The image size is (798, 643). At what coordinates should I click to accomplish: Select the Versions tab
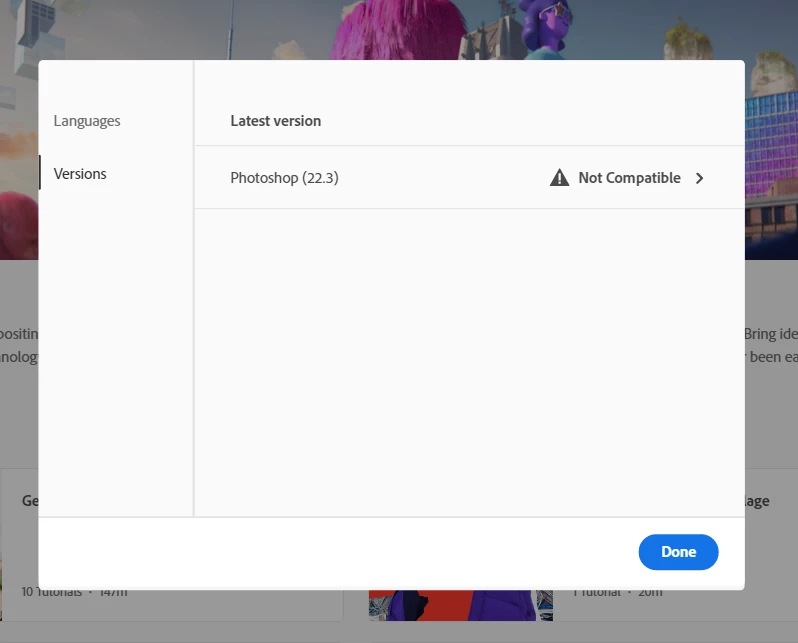point(80,174)
